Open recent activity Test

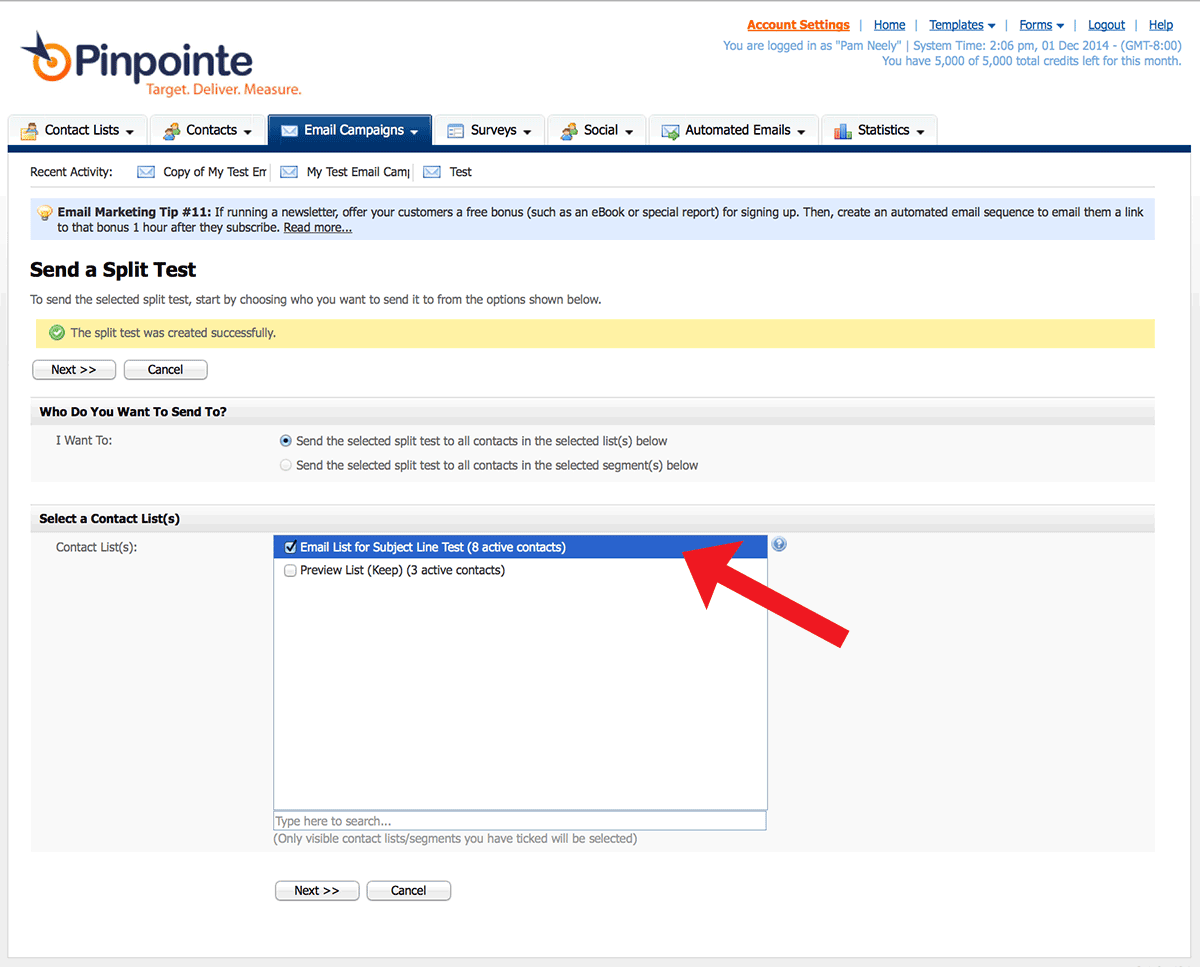(461, 172)
